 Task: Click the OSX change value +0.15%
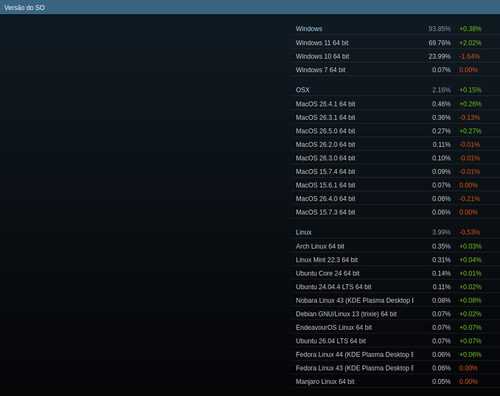click(x=470, y=90)
